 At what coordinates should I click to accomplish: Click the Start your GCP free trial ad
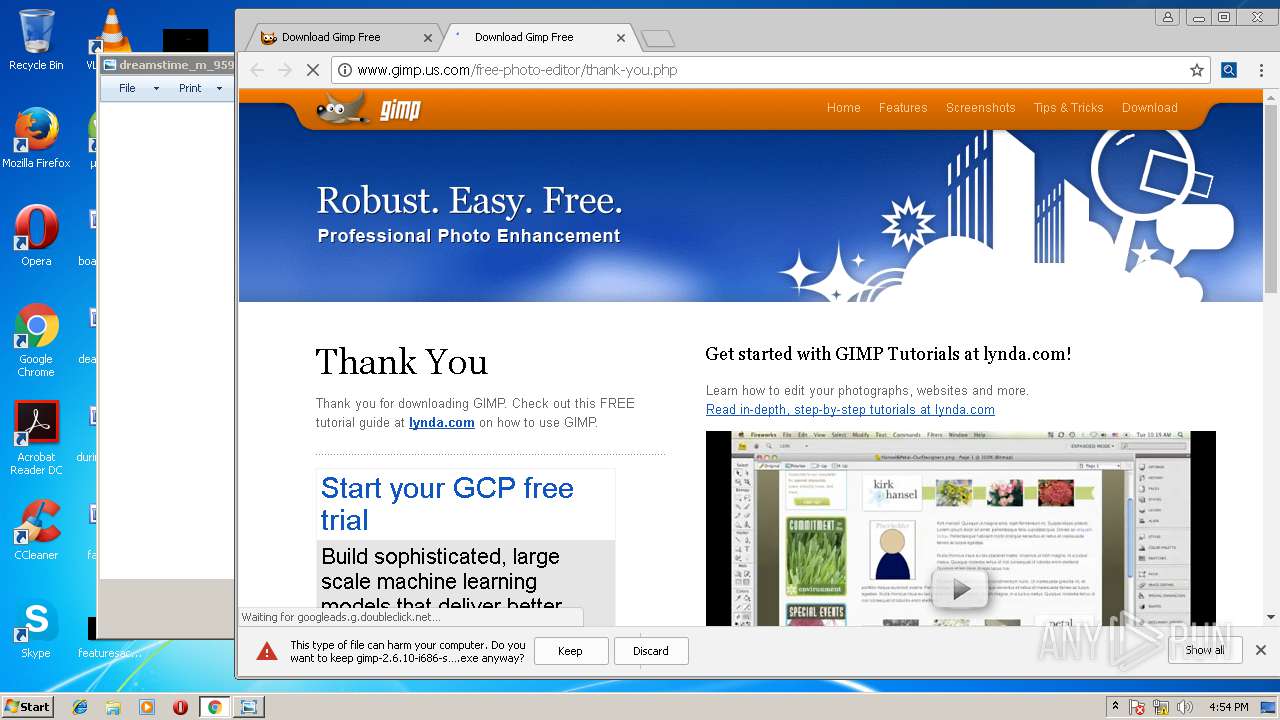tap(447, 504)
